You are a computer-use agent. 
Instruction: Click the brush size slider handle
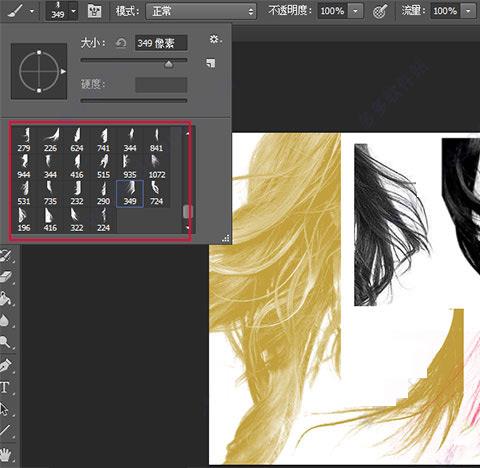(169, 64)
